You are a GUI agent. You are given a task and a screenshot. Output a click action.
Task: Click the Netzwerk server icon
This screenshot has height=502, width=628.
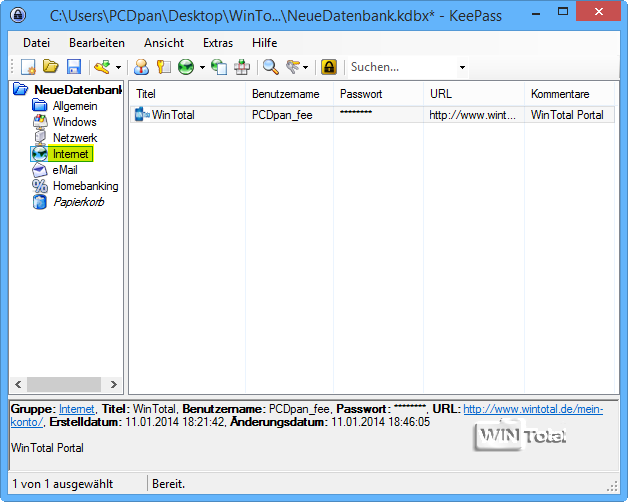coord(40,138)
